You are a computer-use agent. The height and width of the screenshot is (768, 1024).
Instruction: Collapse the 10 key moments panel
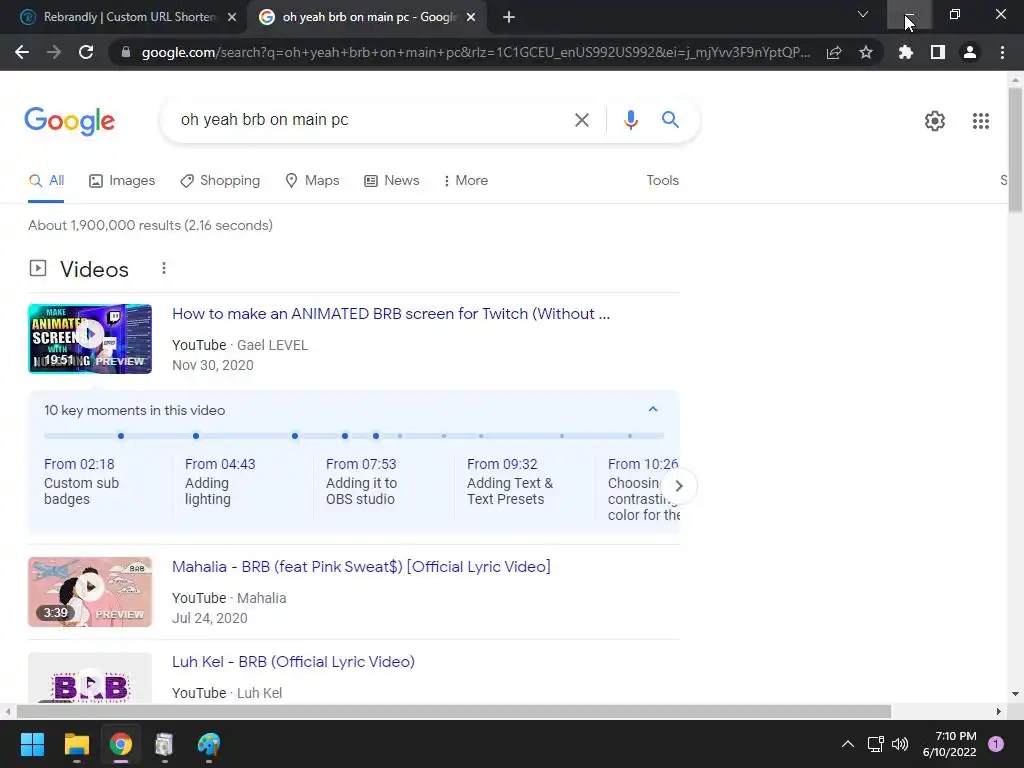coord(652,409)
